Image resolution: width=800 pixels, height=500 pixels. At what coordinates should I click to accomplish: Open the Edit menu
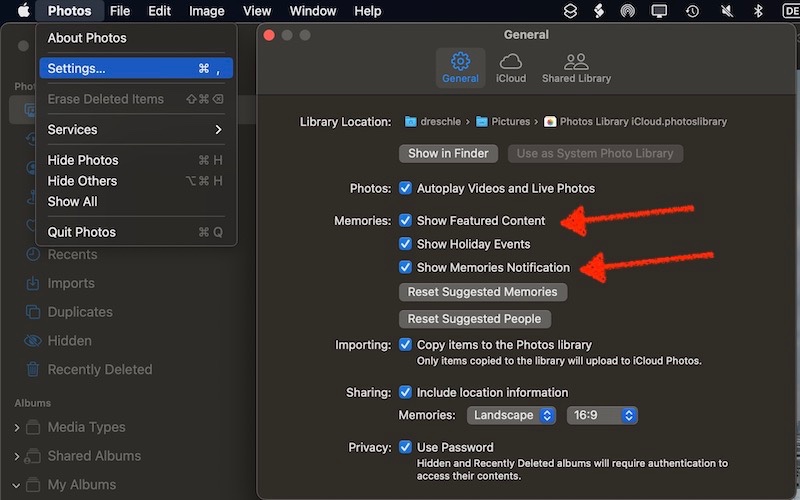pos(160,11)
